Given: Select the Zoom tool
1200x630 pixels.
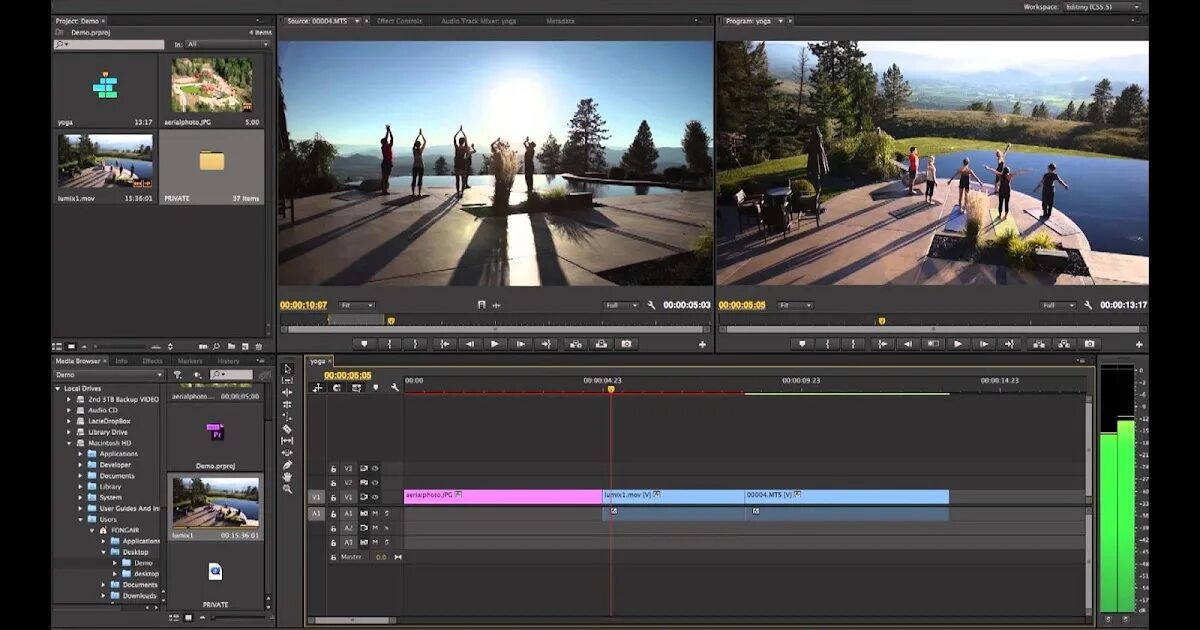Looking at the screenshot, I should click(288, 489).
